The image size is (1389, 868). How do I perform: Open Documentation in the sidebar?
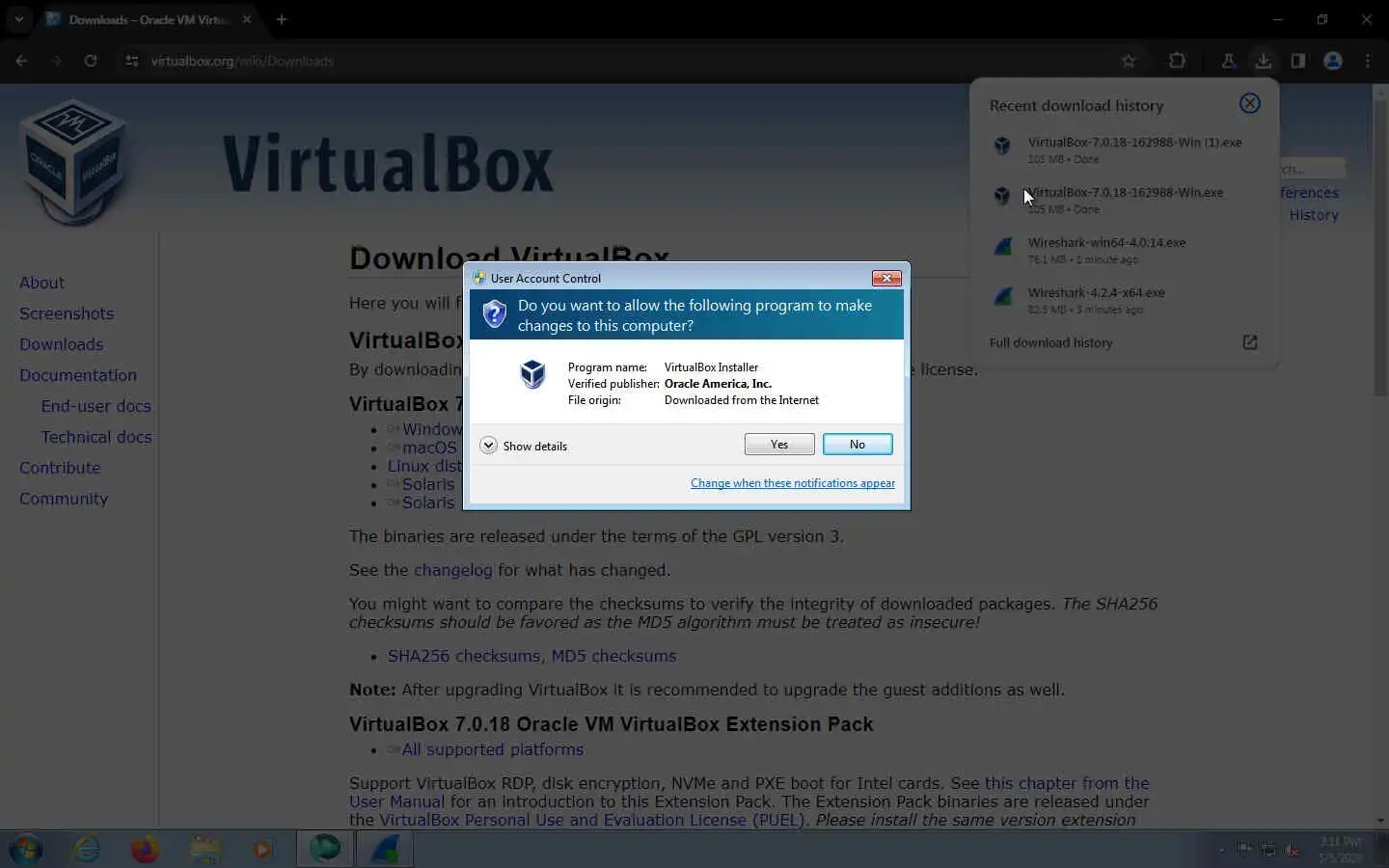tap(78, 375)
